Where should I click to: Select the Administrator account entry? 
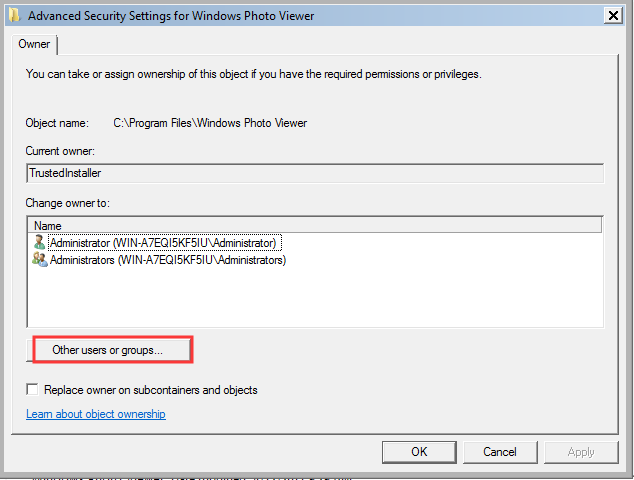click(165, 243)
